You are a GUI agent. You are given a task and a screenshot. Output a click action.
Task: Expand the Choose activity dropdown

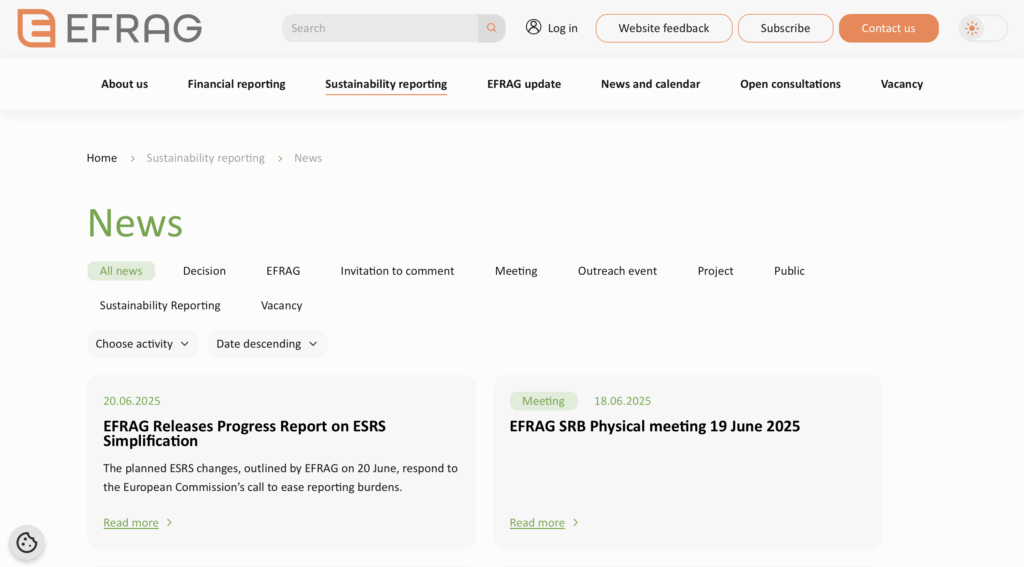click(x=142, y=344)
